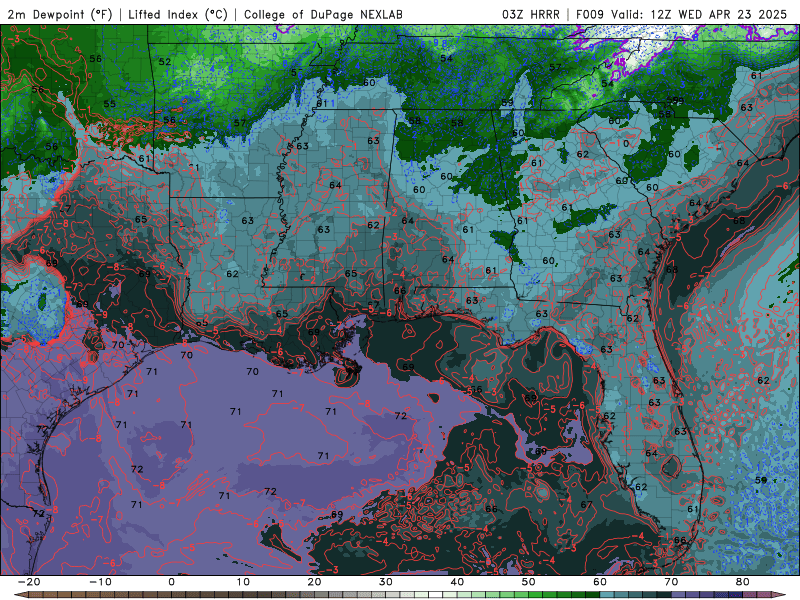
Task: Click the '10' color scale label
Action: pos(243,582)
